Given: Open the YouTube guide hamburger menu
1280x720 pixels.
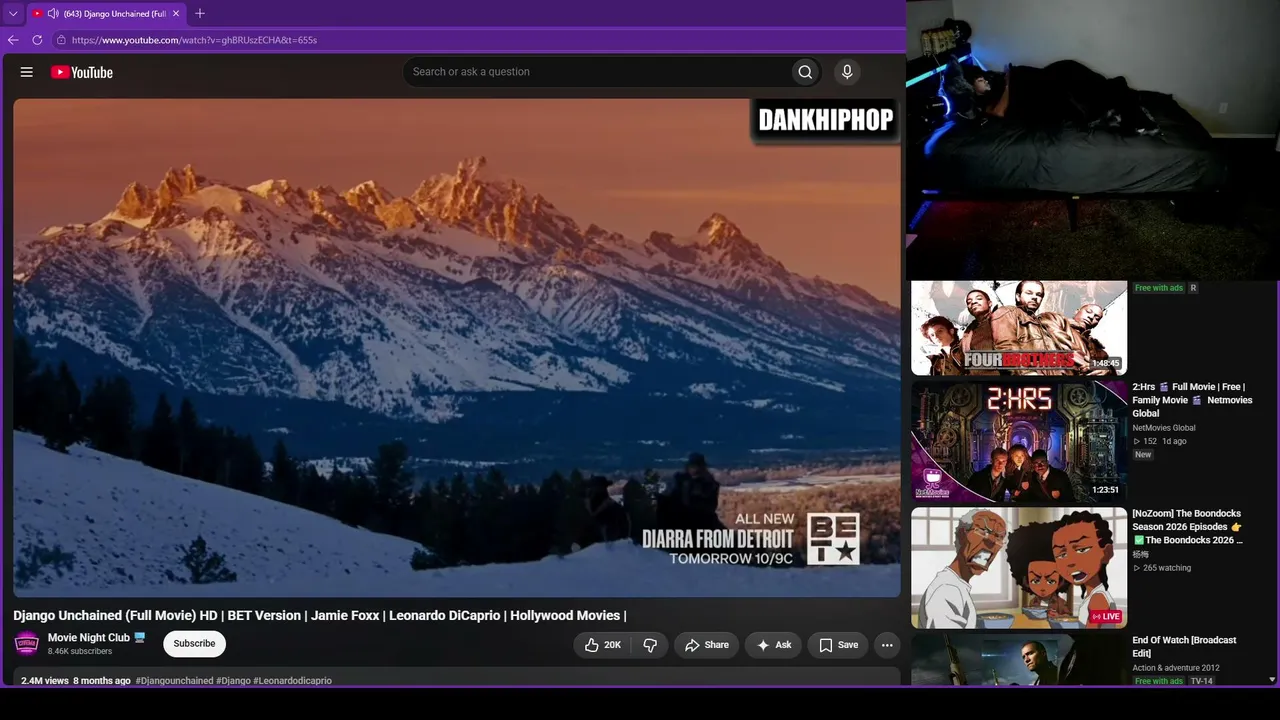Looking at the screenshot, I should pyautogui.click(x=27, y=72).
